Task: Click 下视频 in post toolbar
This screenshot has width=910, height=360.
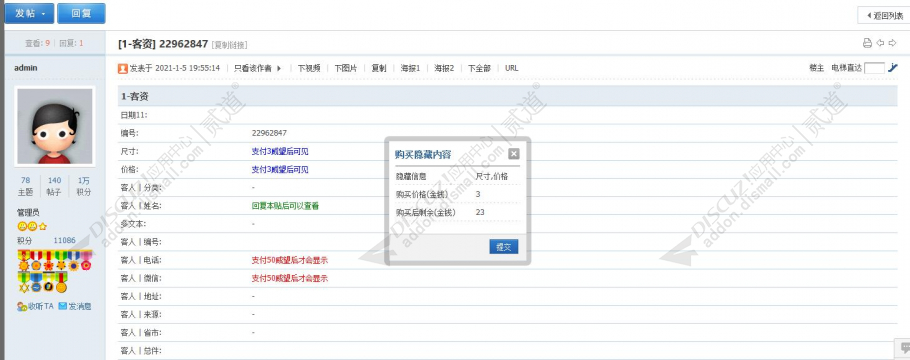Action: click(309, 68)
